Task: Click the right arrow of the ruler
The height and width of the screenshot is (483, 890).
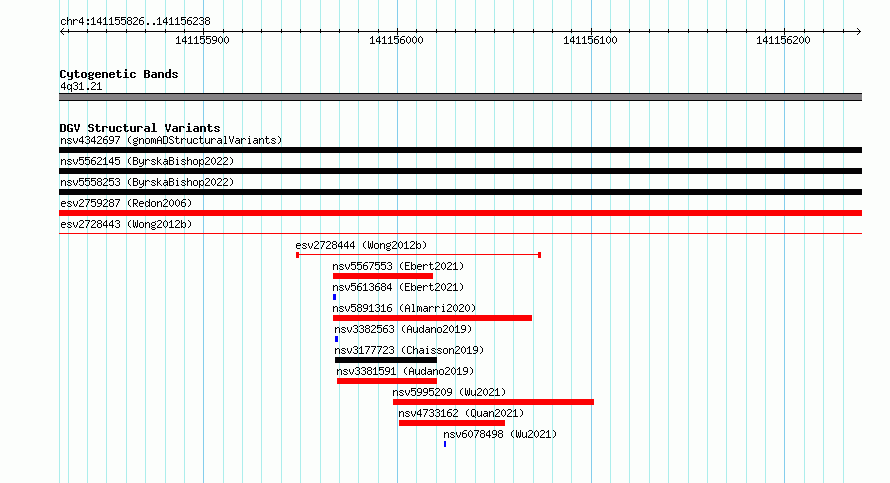Action: pyautogui.click(x=859, y=32)
